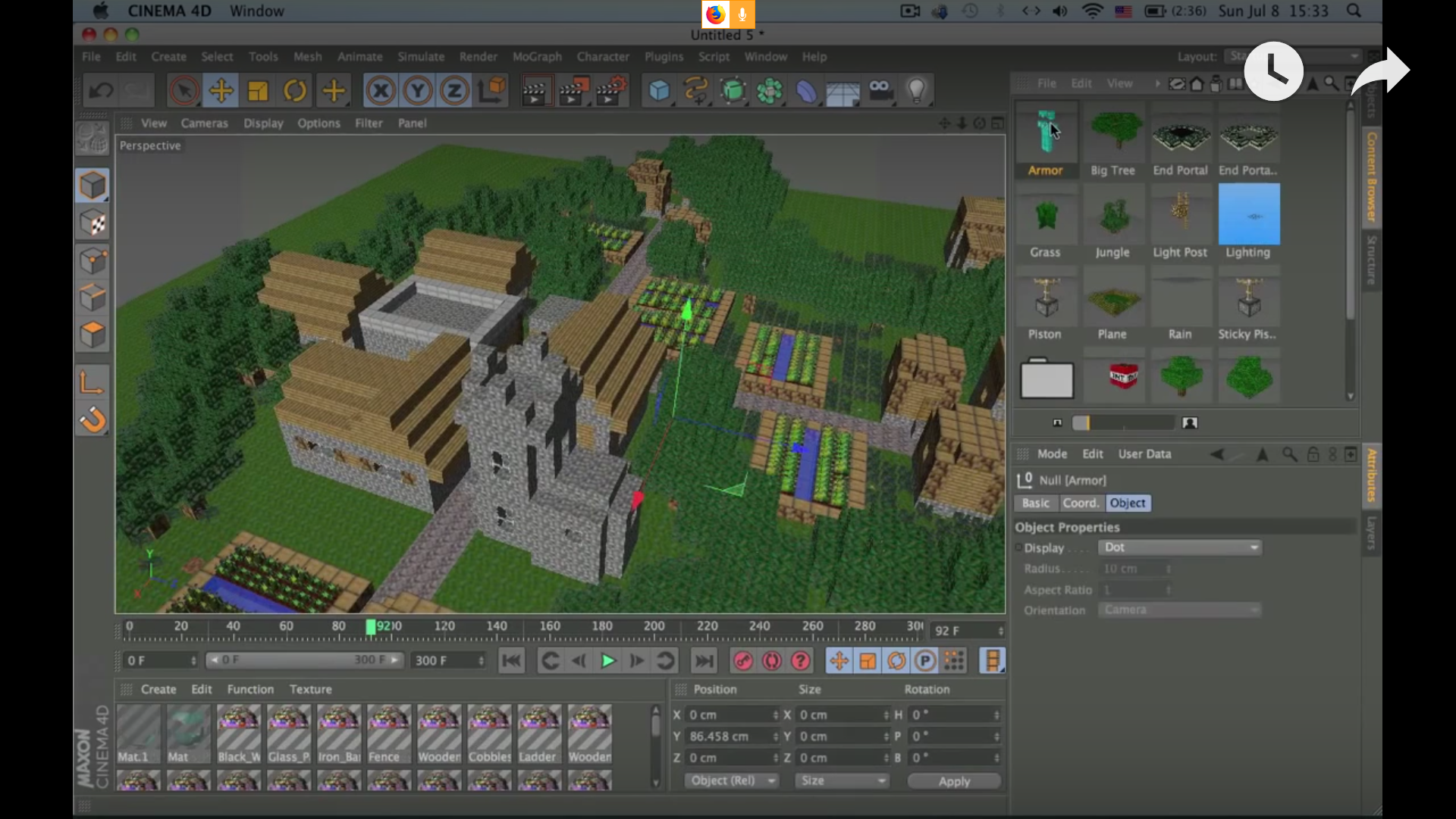Open the spline pen tools icon
This screenshot has width=1456, height=819.
pos(695,91)
